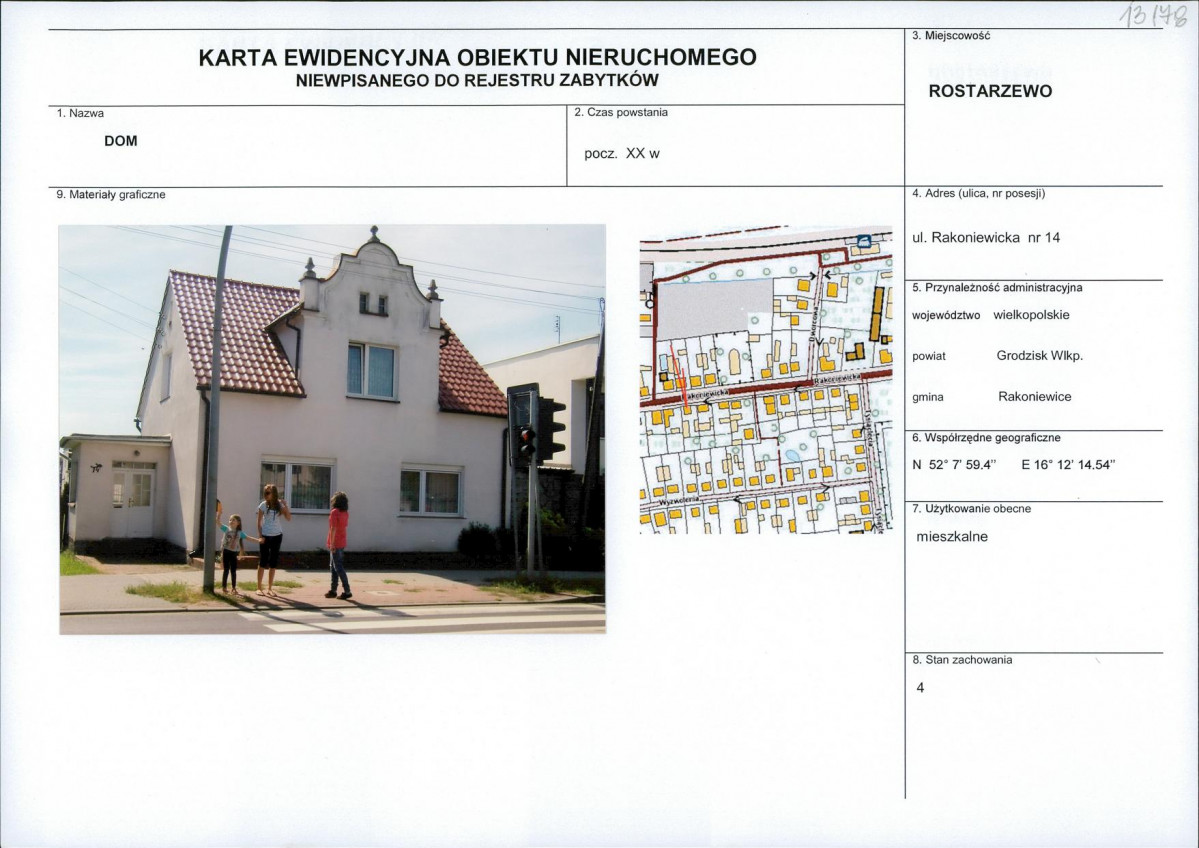The image size is (1199, 848).
Task: Click the locality value 'ROSTARZEWO'
Action: pyautogui.click(x=990, y=91)
